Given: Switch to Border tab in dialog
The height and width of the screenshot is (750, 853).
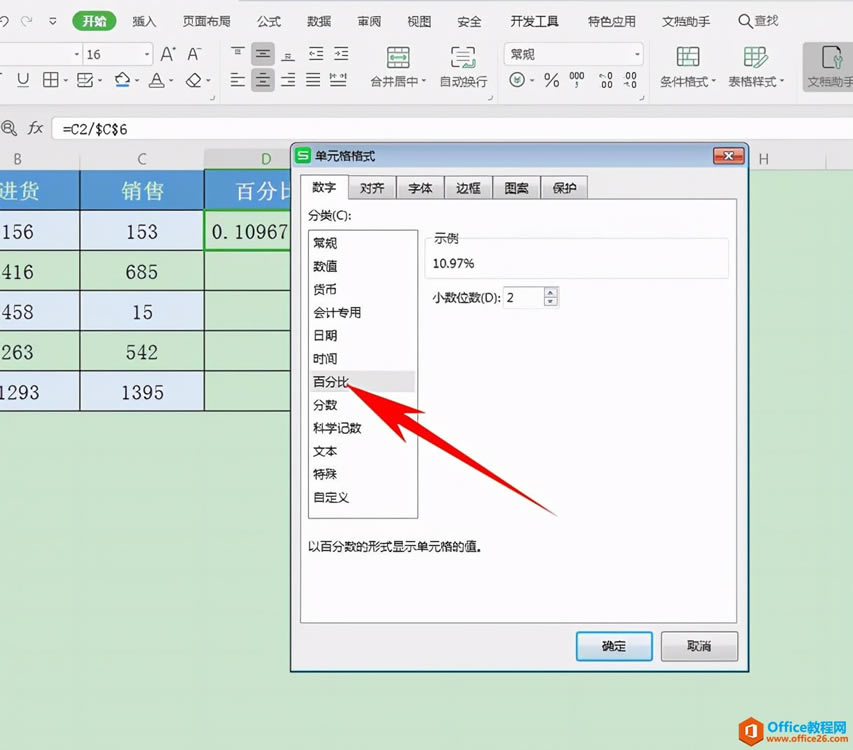Looking at the screenshot, I should (468, 188).
